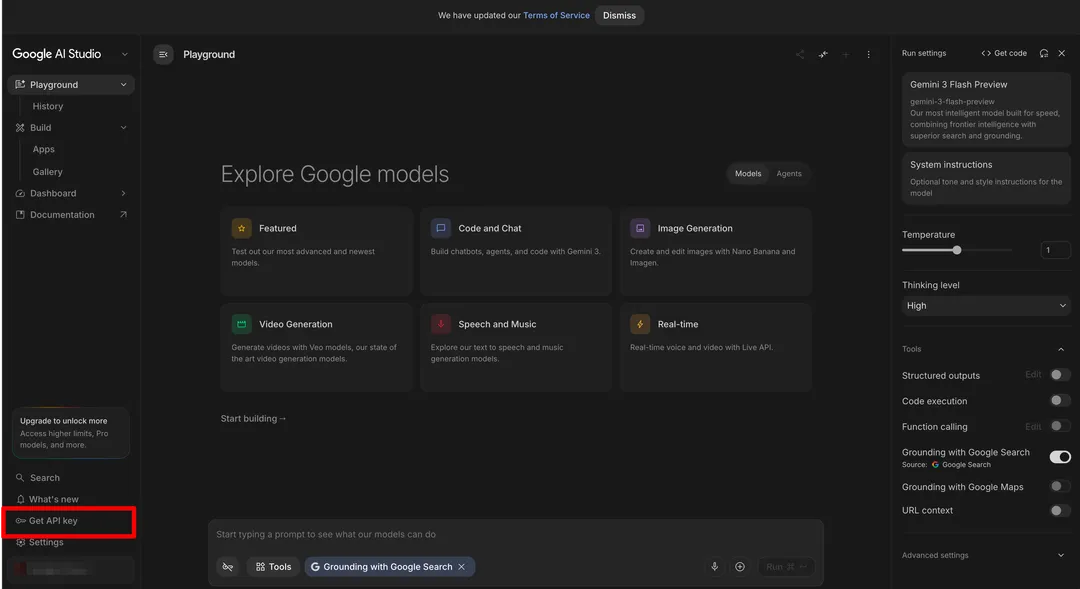
Task: Click the Temperature slider handle
Action: tap(957, 250)
